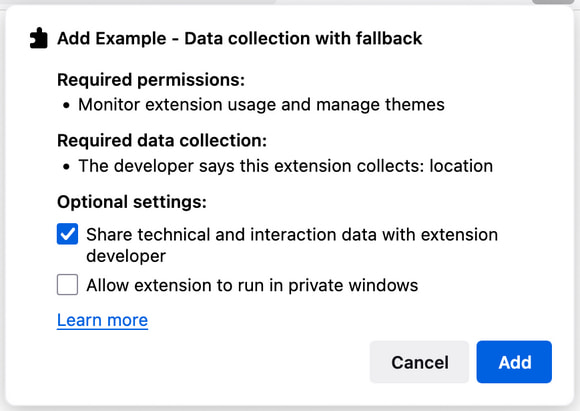
Task: Open the Learn more link
Action: tap(102, 320)
